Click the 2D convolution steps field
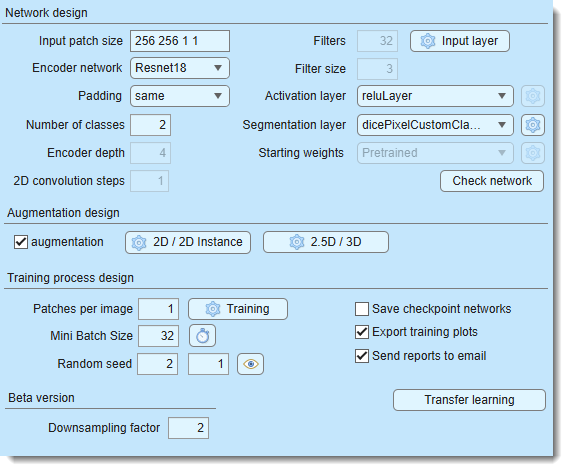This screenshot has height=471, width=568. point(149,181)
